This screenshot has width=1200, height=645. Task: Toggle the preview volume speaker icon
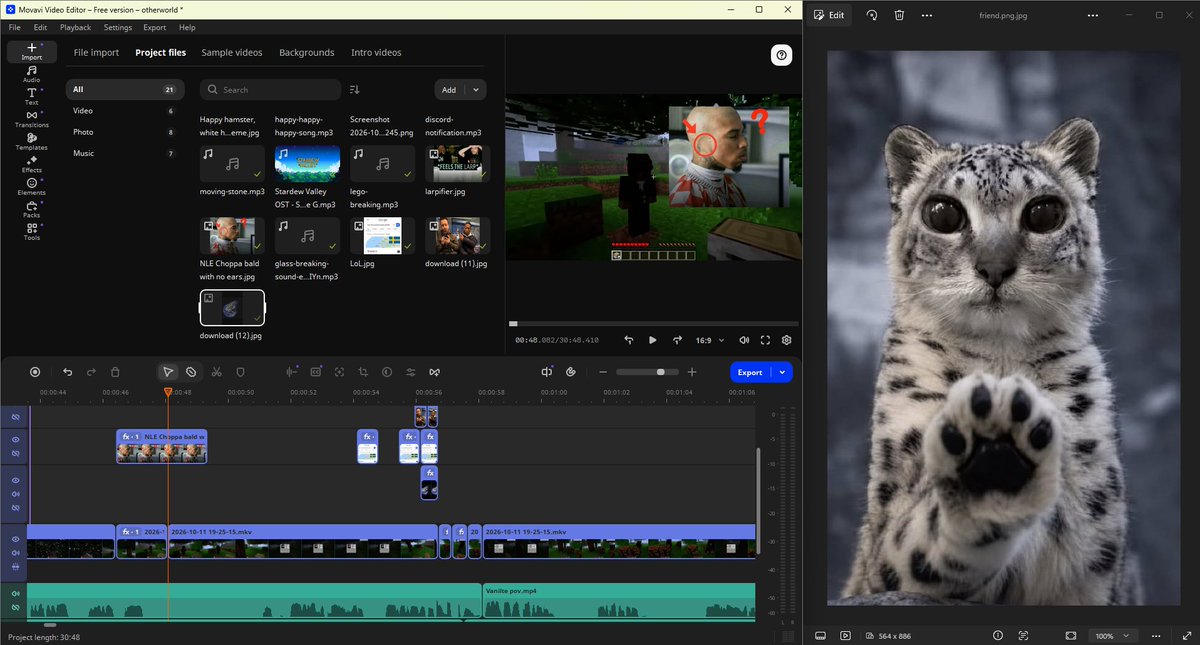click(743, 340)
